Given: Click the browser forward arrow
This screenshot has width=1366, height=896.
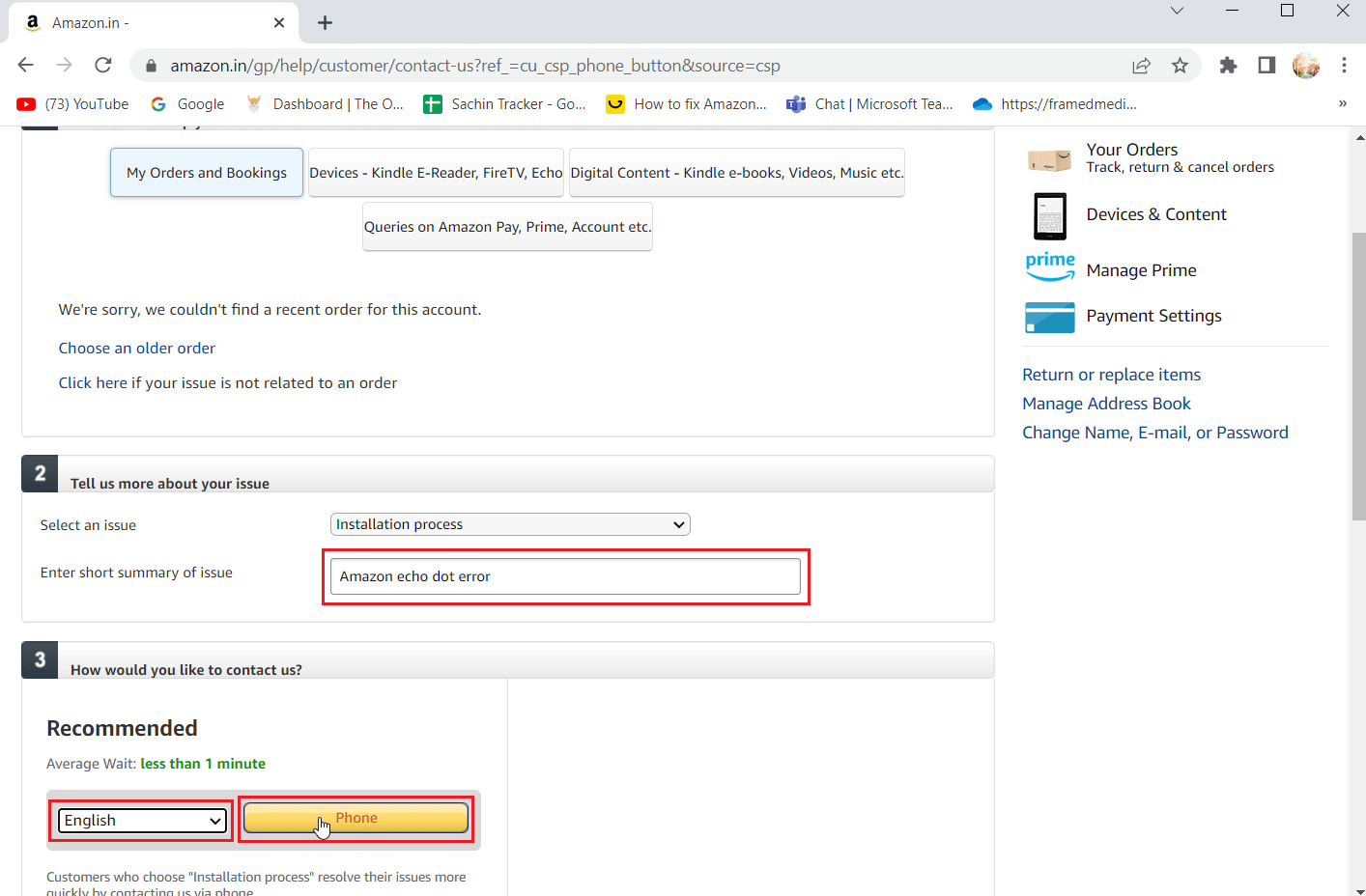Looking at the screenshot, I should coord(65,65).
